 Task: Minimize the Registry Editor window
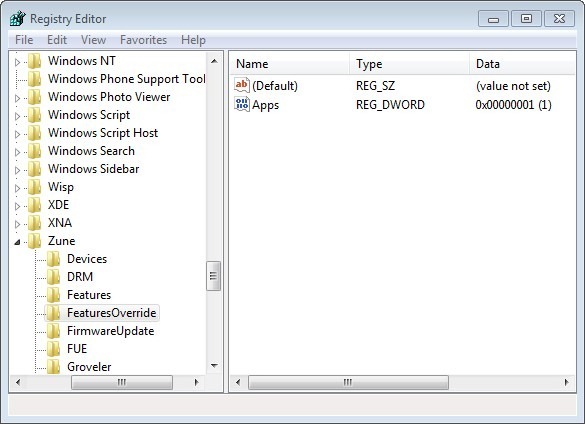point(493,19)
